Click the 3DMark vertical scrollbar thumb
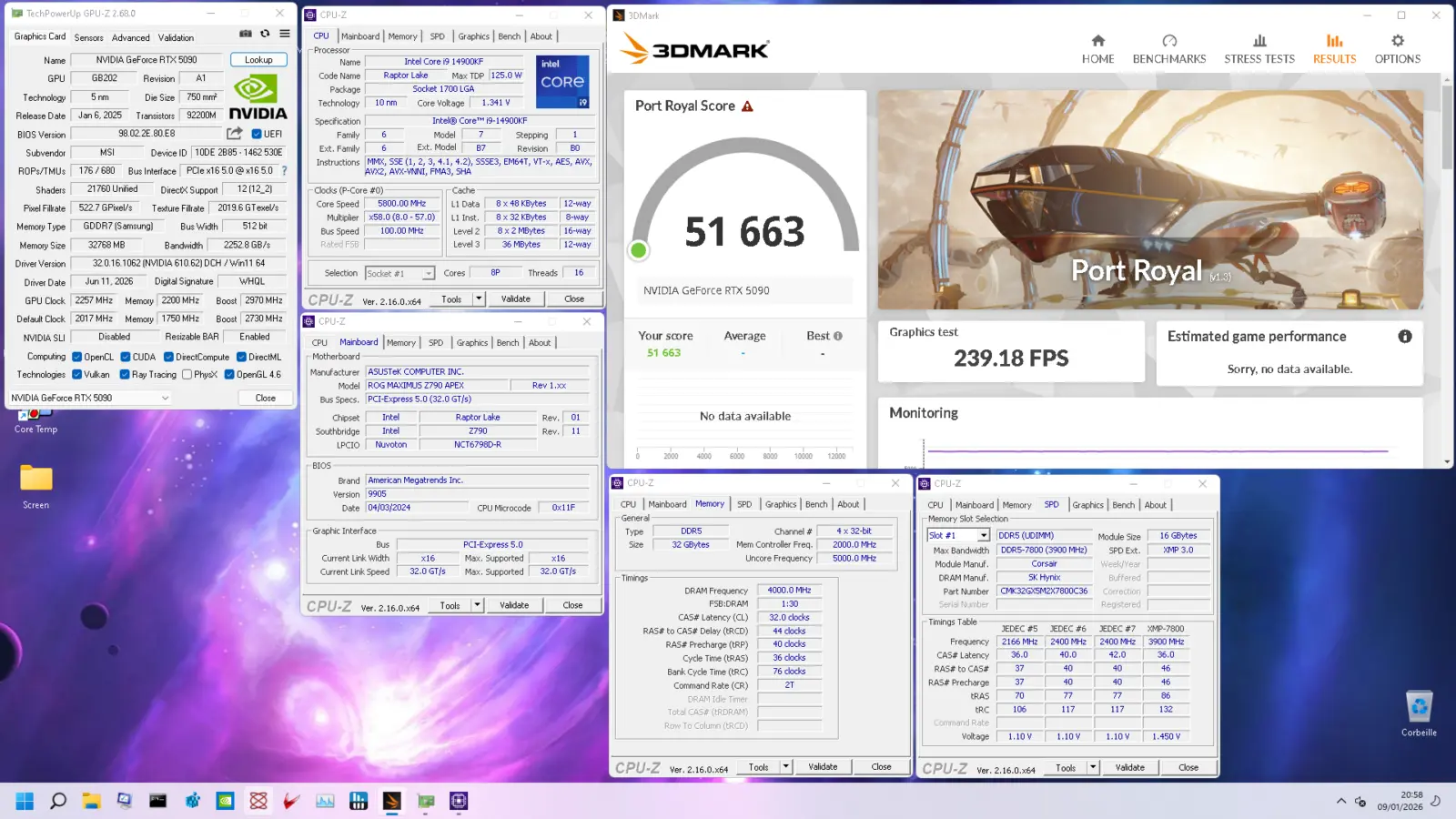Image resolution: width=1456 pixels, height=819 pixels. pos(1448,127)
